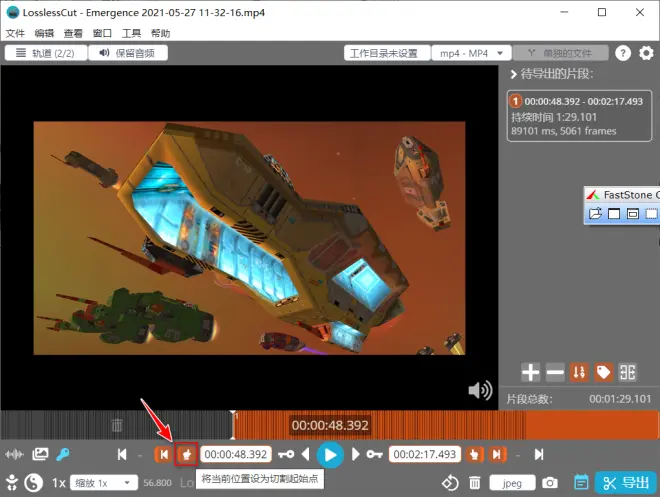Click the FastStone open file icon
Viewport: 660px width, 497px height.
click(x=595, y=214)
